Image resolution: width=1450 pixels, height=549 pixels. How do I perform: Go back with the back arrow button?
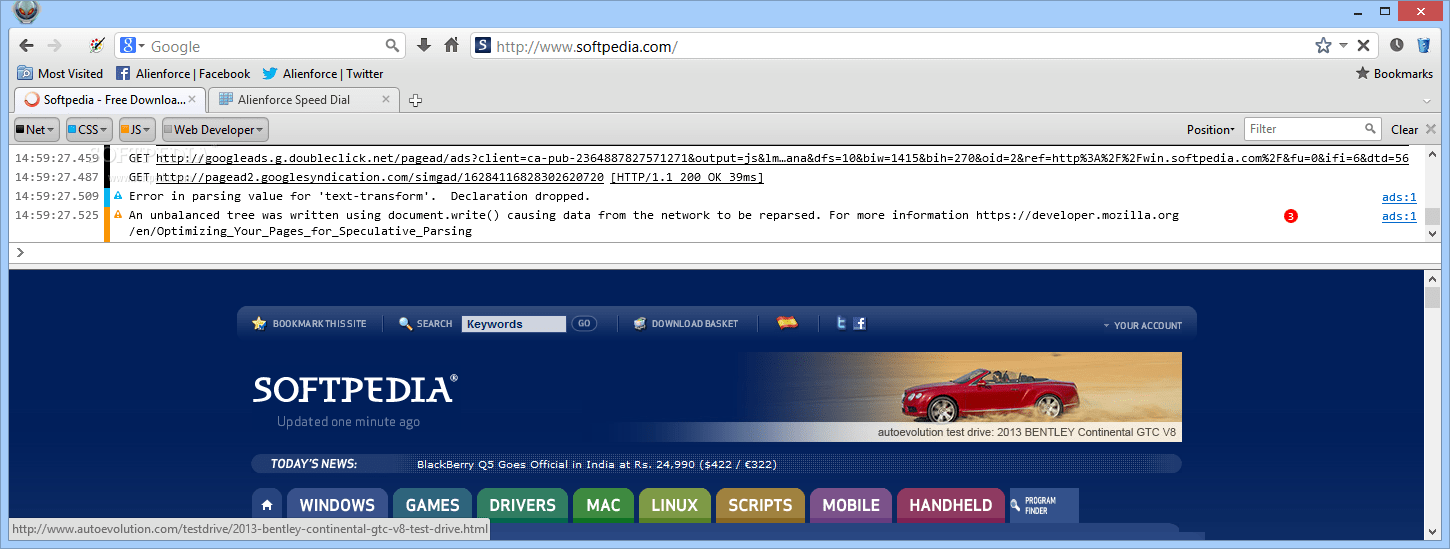click(26, 46)
